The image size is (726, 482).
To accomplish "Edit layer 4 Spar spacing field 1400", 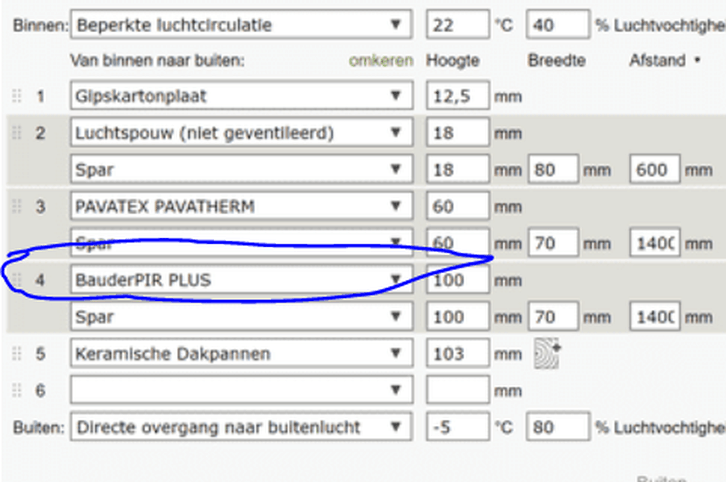I will pyautogui.click(x=654, y=317).
